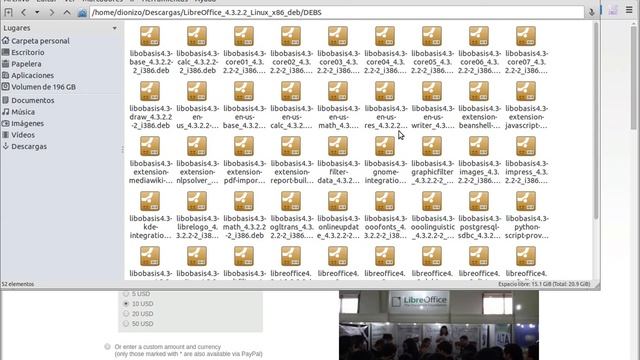This screenshot has width=640, height=360.
Task: Select the libobasis4.3-core05 package icon
Action: click(432, 36)
